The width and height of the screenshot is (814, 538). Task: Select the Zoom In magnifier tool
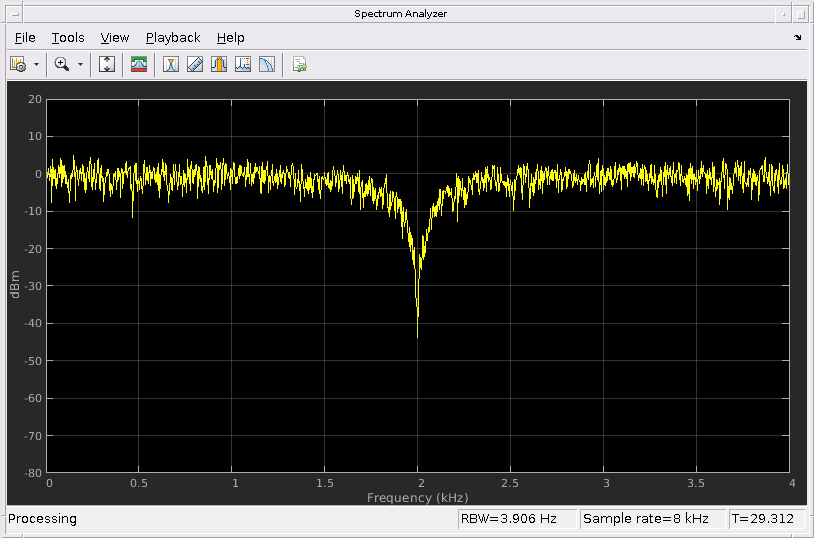[61, 64]
